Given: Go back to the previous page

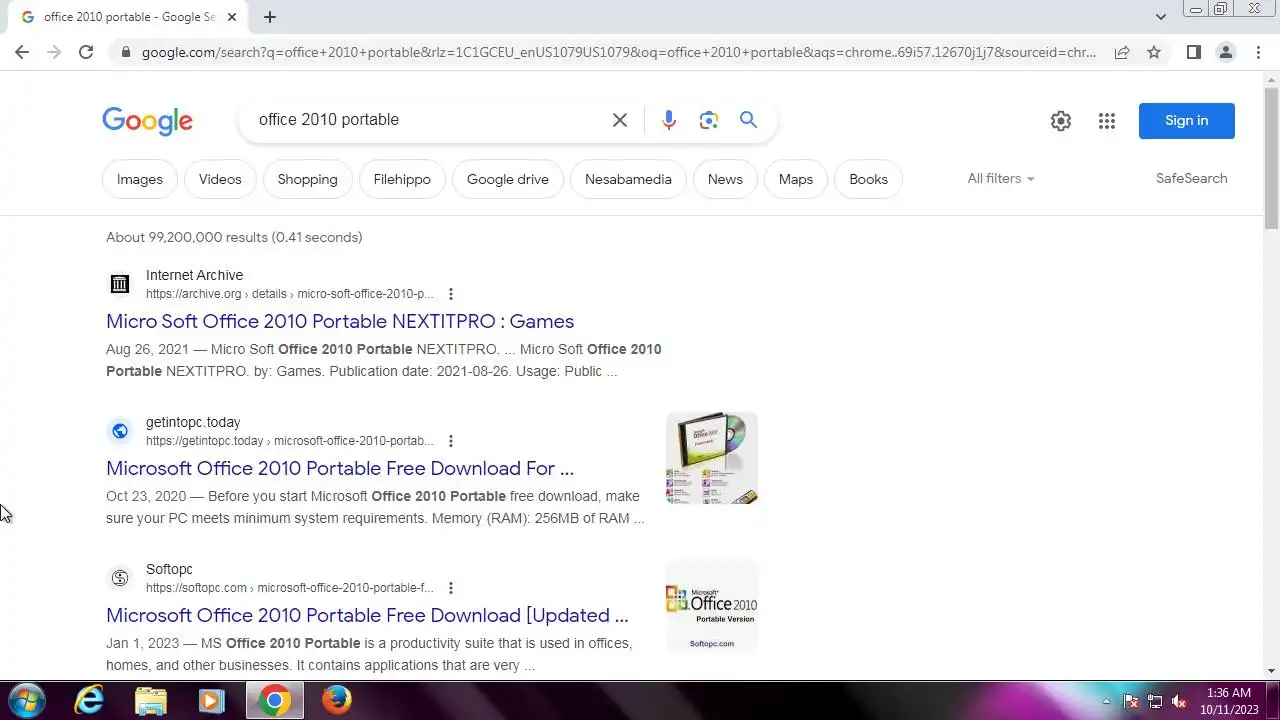Looking at the screenshot, I should [x=22, y=52].
